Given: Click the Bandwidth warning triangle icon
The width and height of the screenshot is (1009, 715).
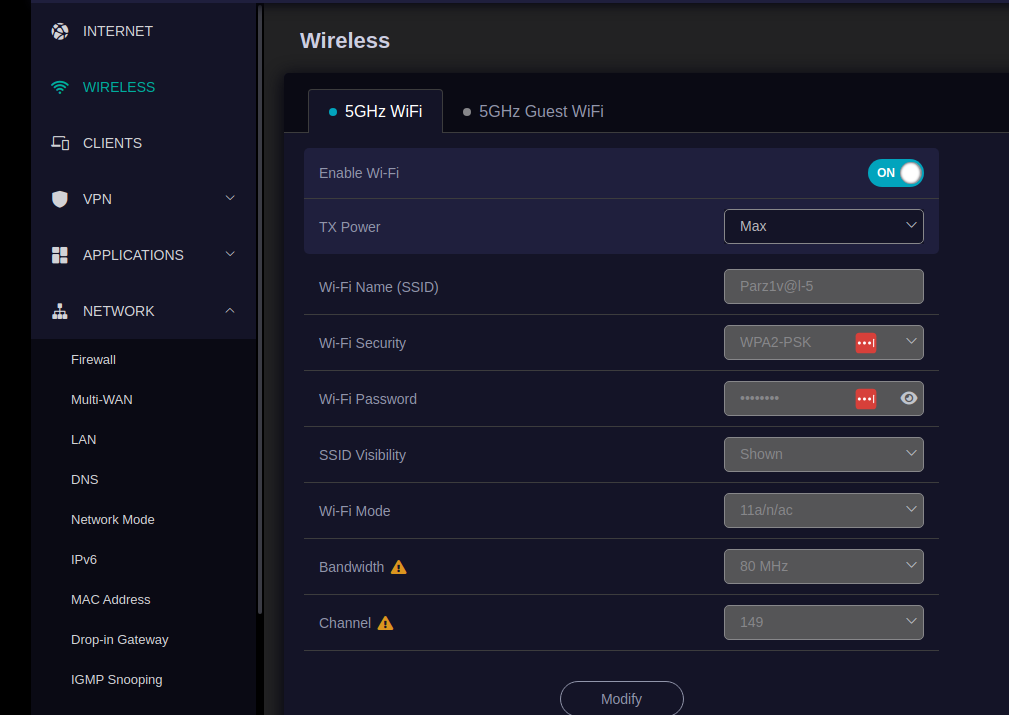Looking at the screenshot, I should (x=399, y=567).
